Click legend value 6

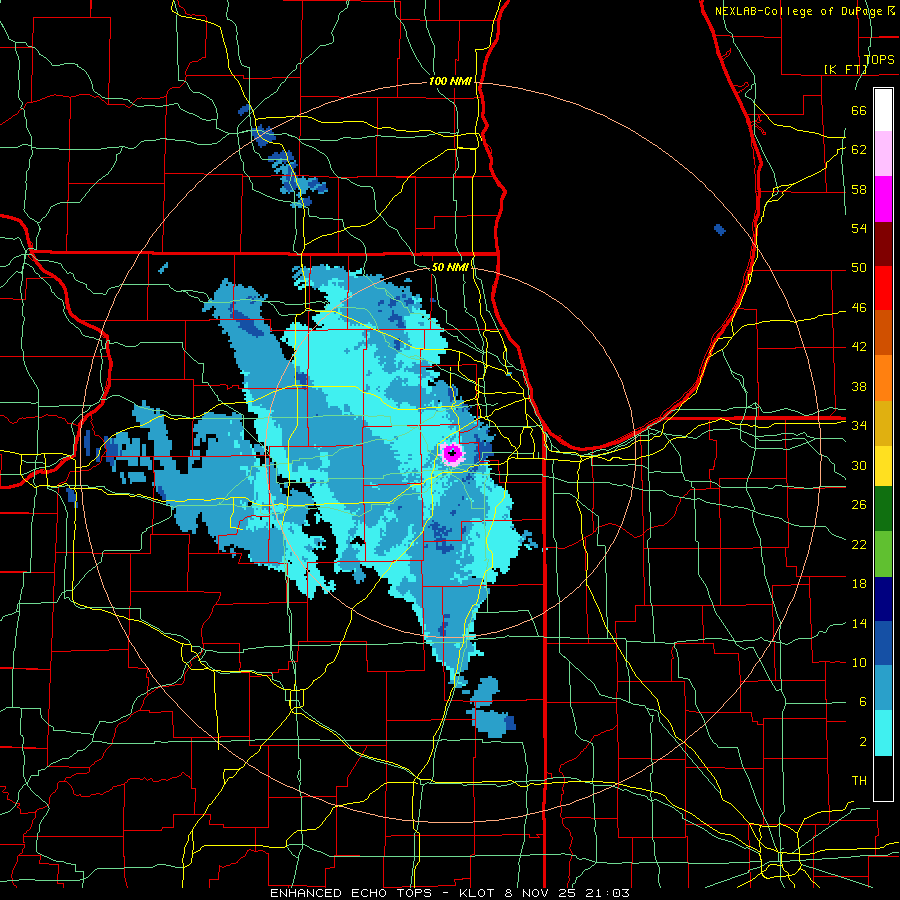pyautogui.click(x=862, y=701)
